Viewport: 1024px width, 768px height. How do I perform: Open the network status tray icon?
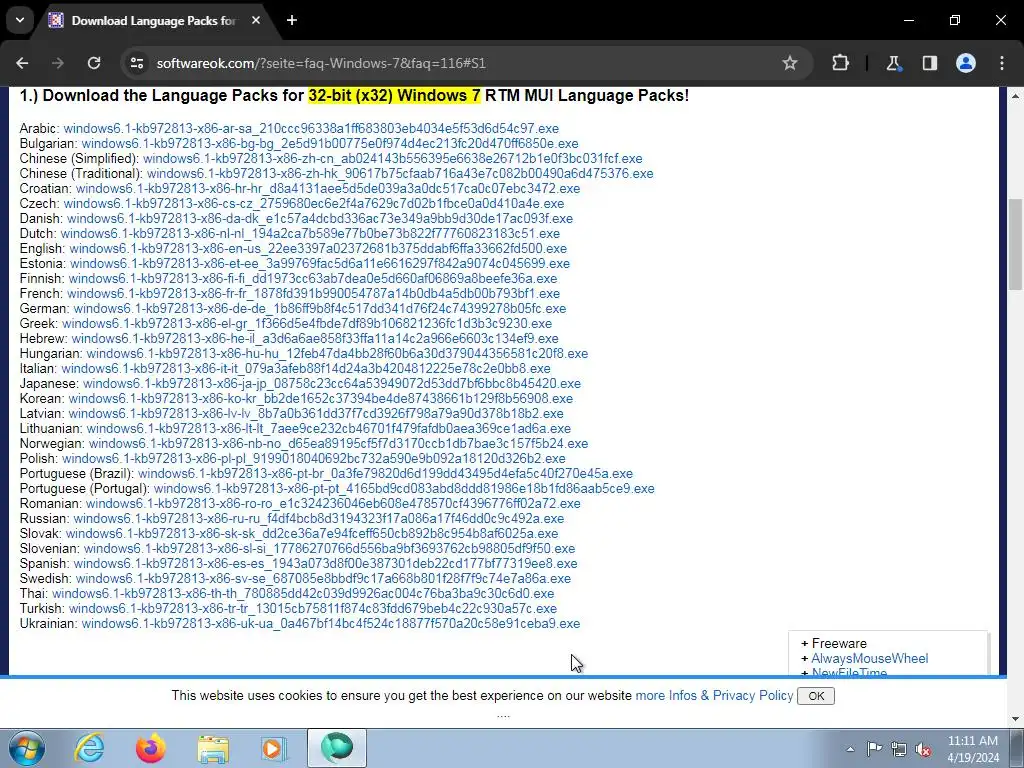899,749
